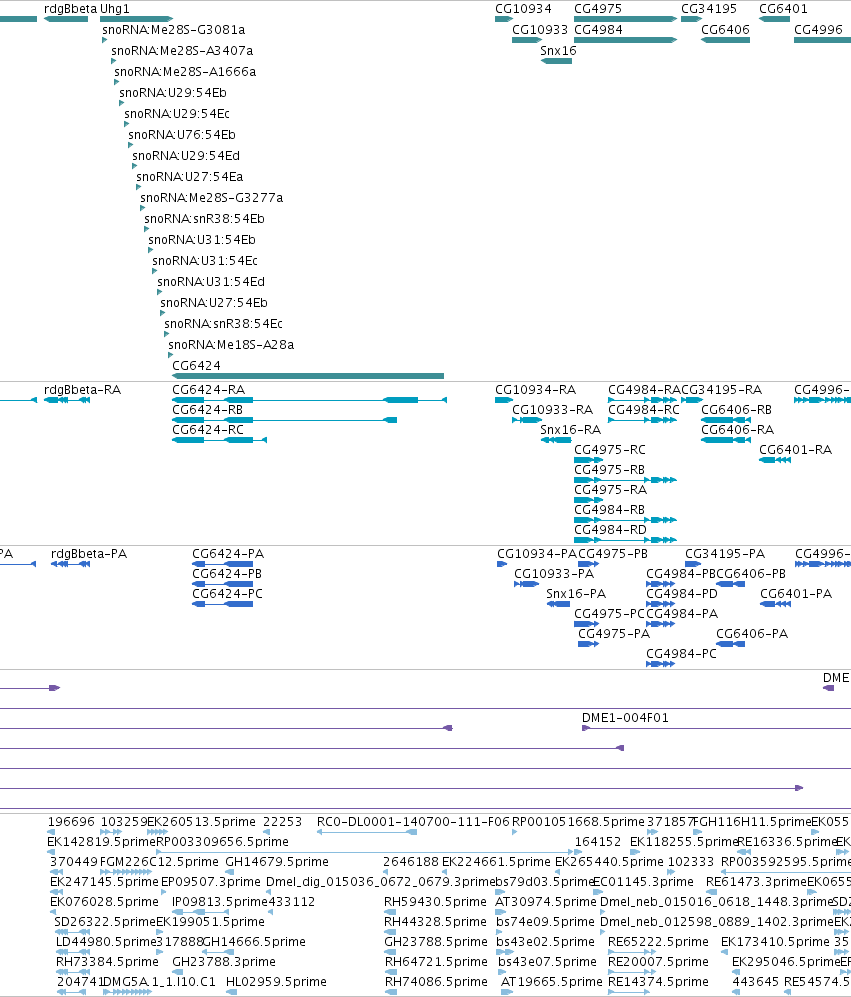This screenshot has height=997, width=851.
Task: Click the CG6406 gene arrow
Action: (725, 40)
